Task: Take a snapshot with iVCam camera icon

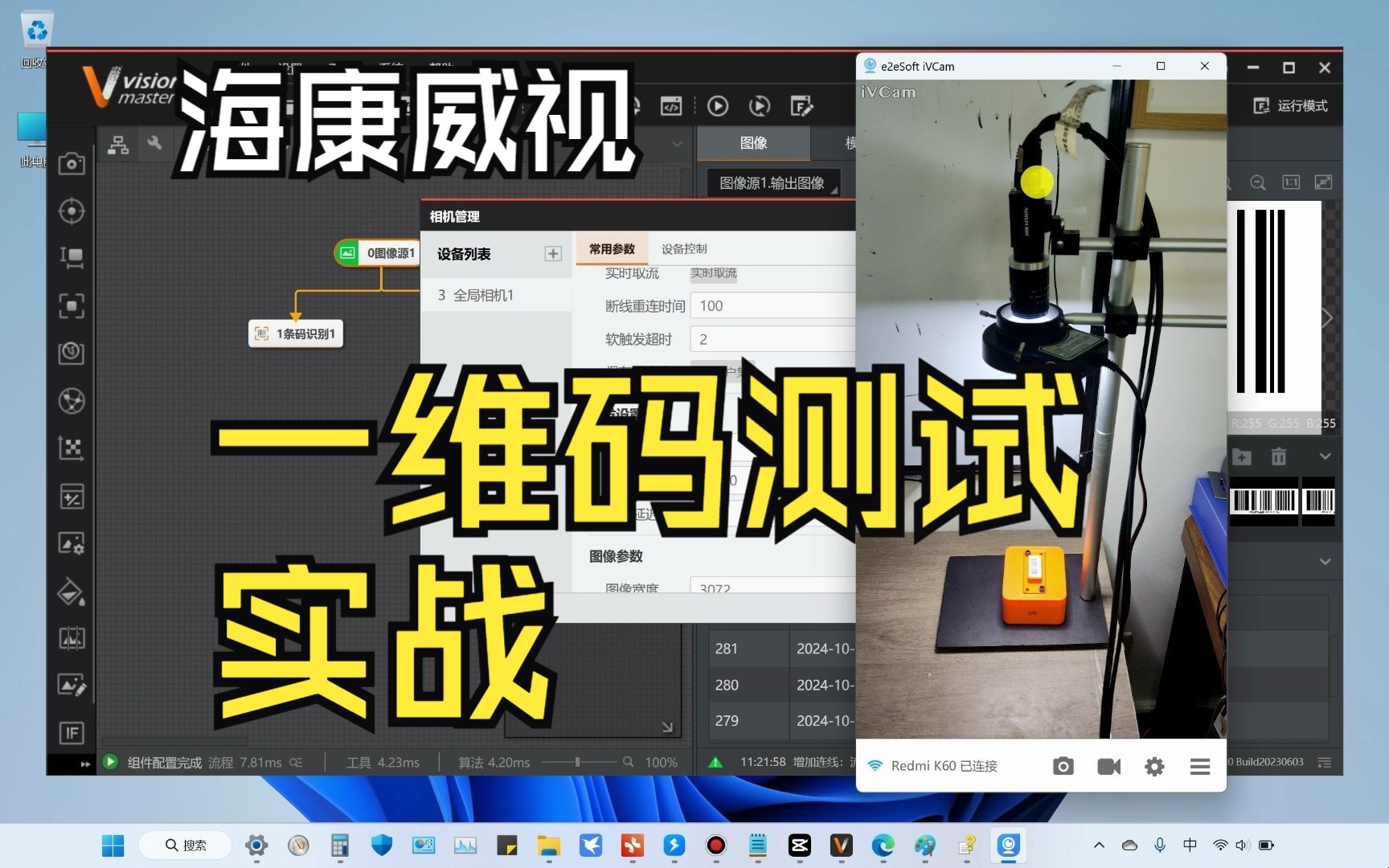Action: coord(1063,766)
